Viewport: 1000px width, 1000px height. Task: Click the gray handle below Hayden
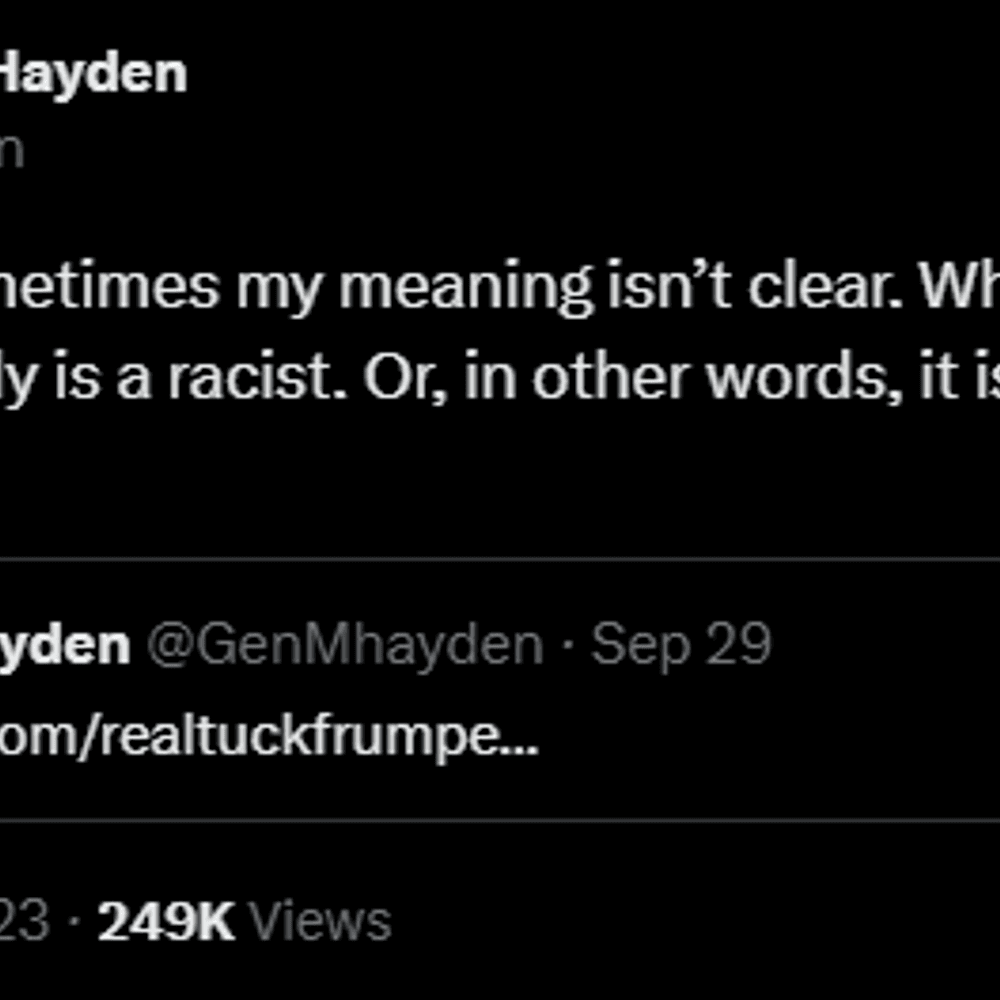pos(11,152)
